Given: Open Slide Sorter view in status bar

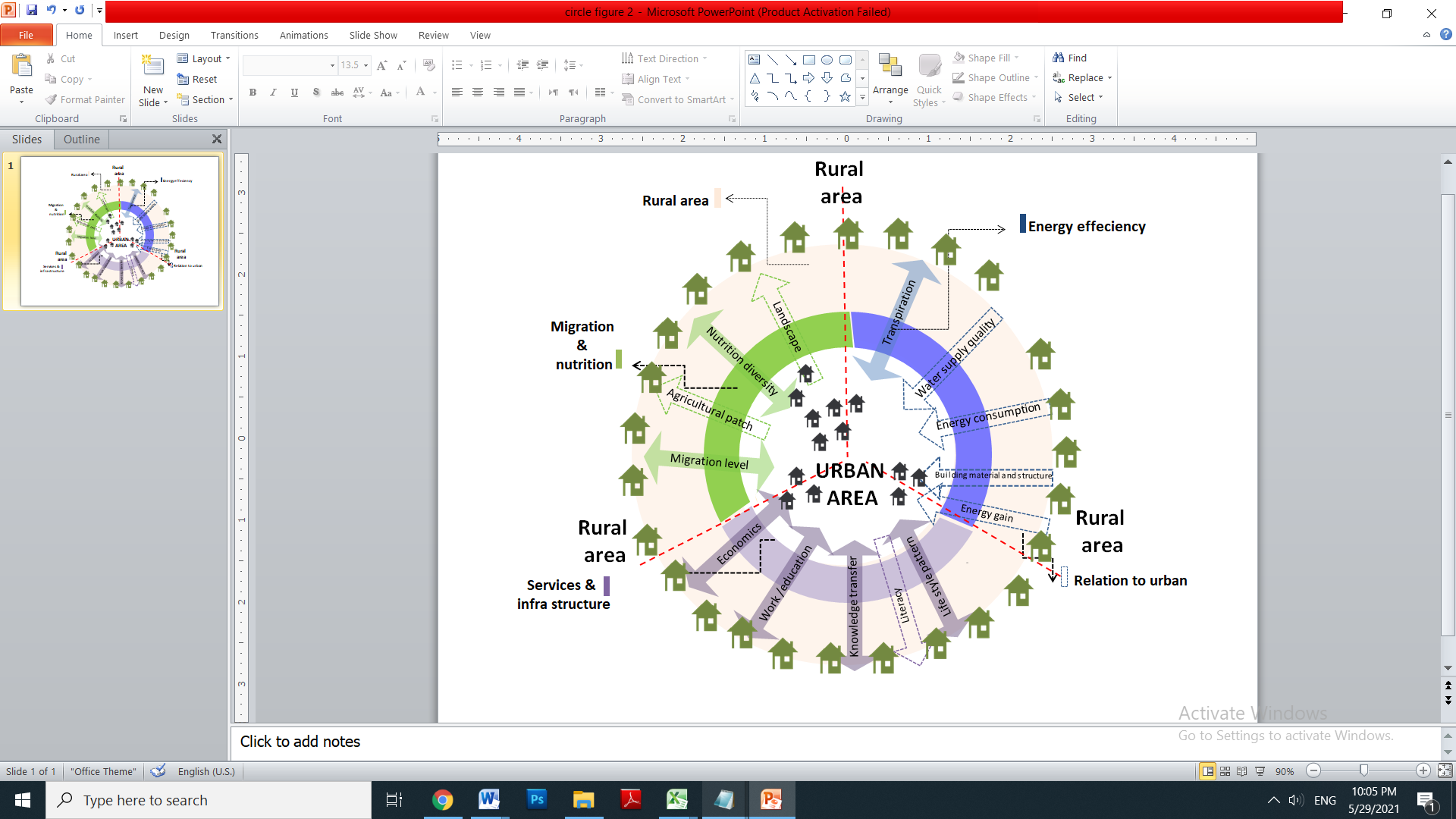Looking at the screenshot, I should click(1225, 771).
